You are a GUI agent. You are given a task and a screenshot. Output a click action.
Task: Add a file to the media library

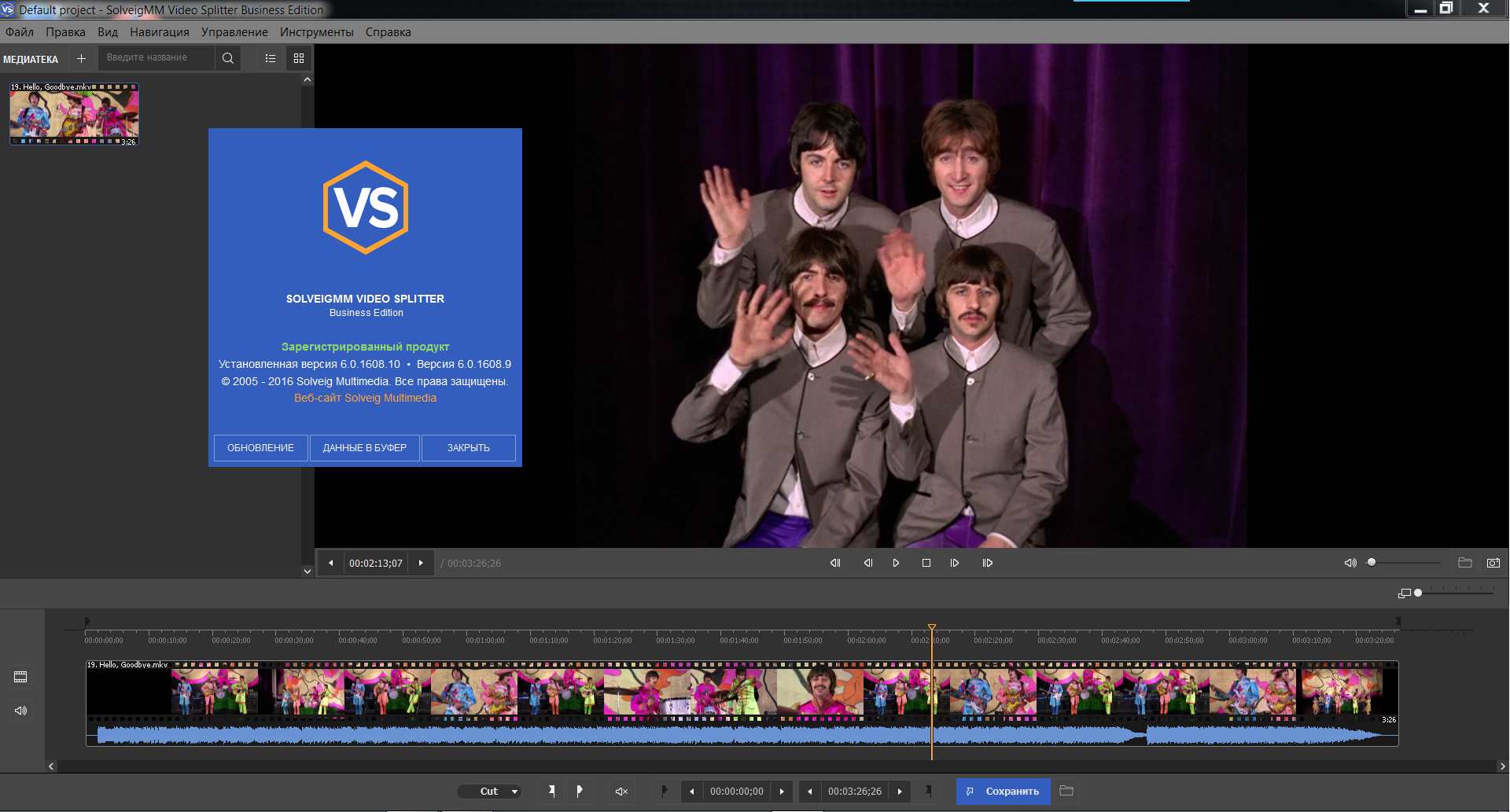pos(81,59)
